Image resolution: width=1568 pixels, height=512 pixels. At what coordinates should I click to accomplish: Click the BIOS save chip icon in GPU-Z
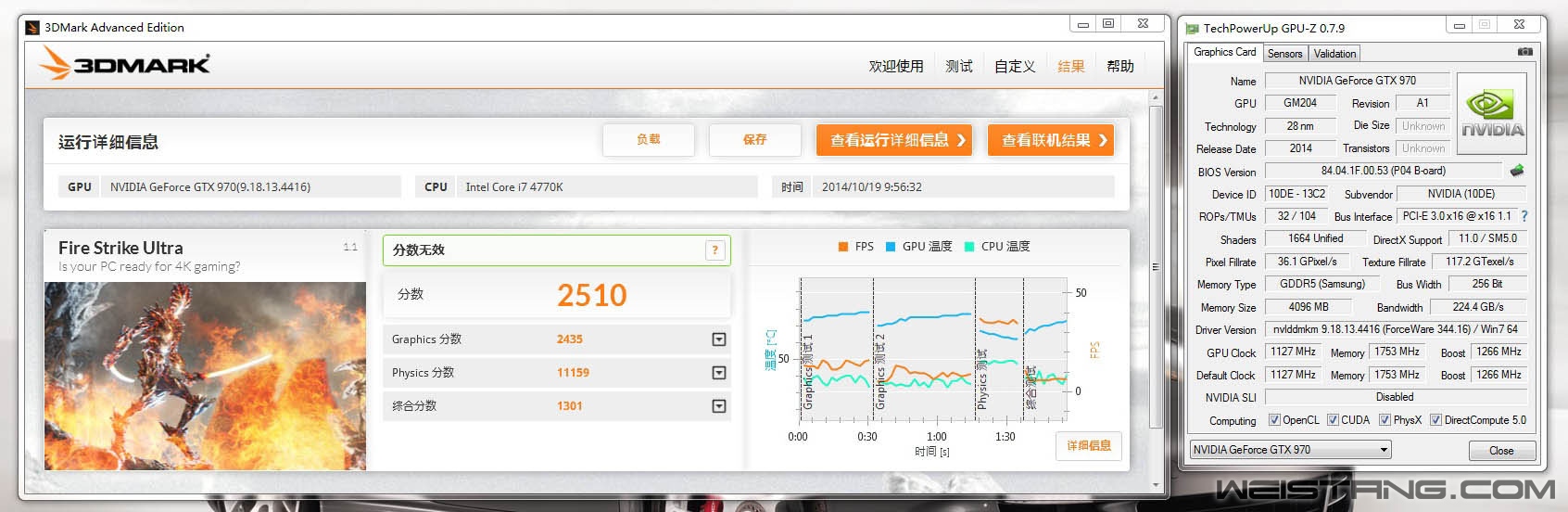[1517, 171]
